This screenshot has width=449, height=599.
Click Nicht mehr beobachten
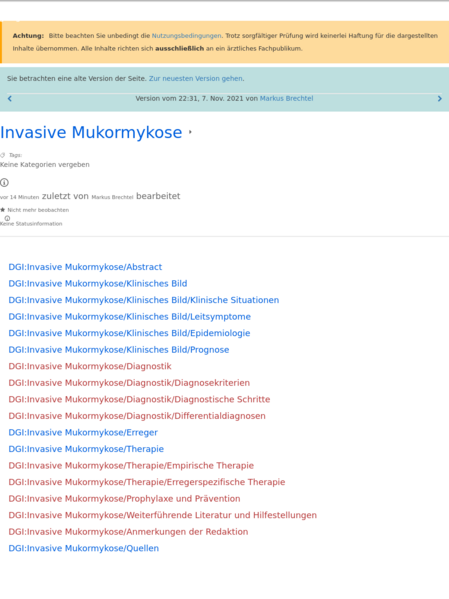click(38, 210)
